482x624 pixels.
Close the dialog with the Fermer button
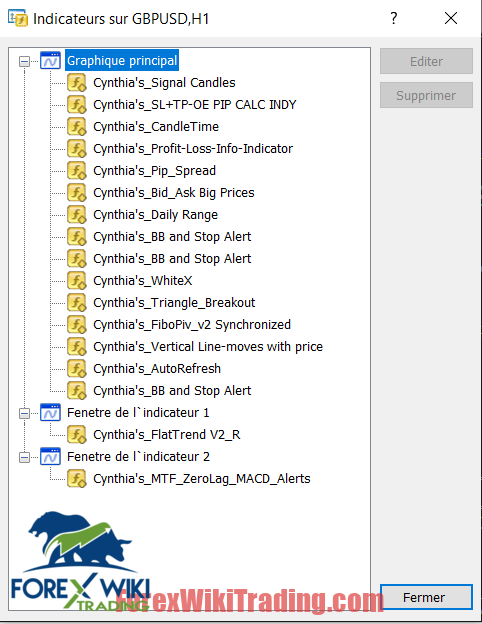(426, 597)
